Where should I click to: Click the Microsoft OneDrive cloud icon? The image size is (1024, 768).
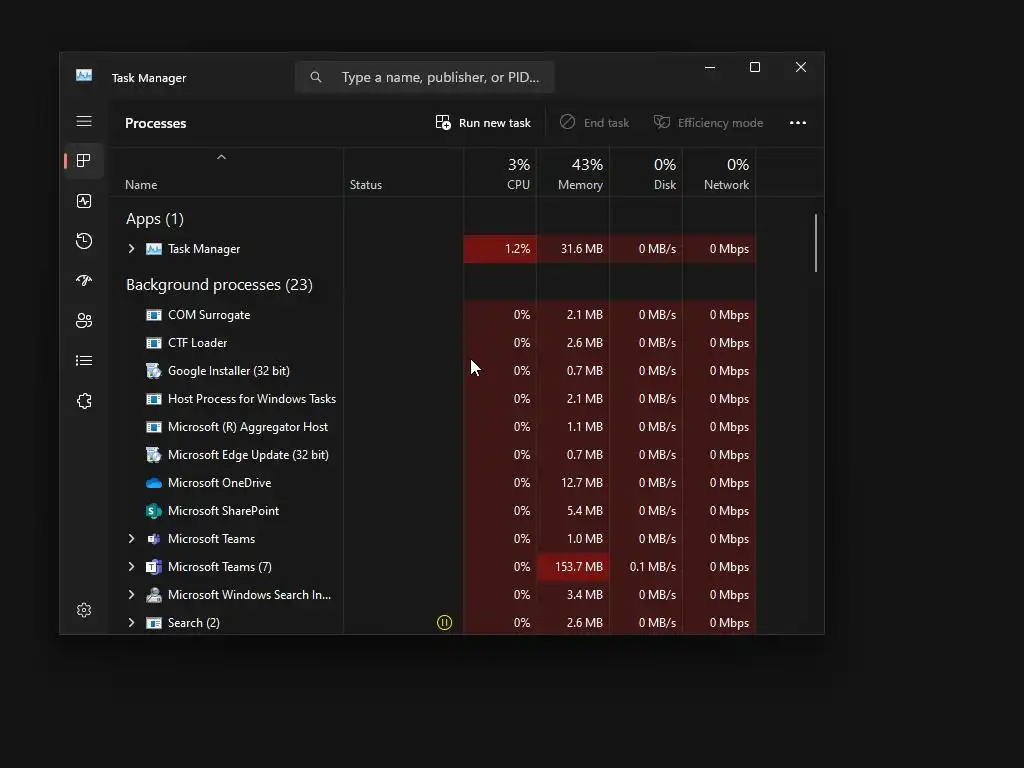(x=153, y=483)
